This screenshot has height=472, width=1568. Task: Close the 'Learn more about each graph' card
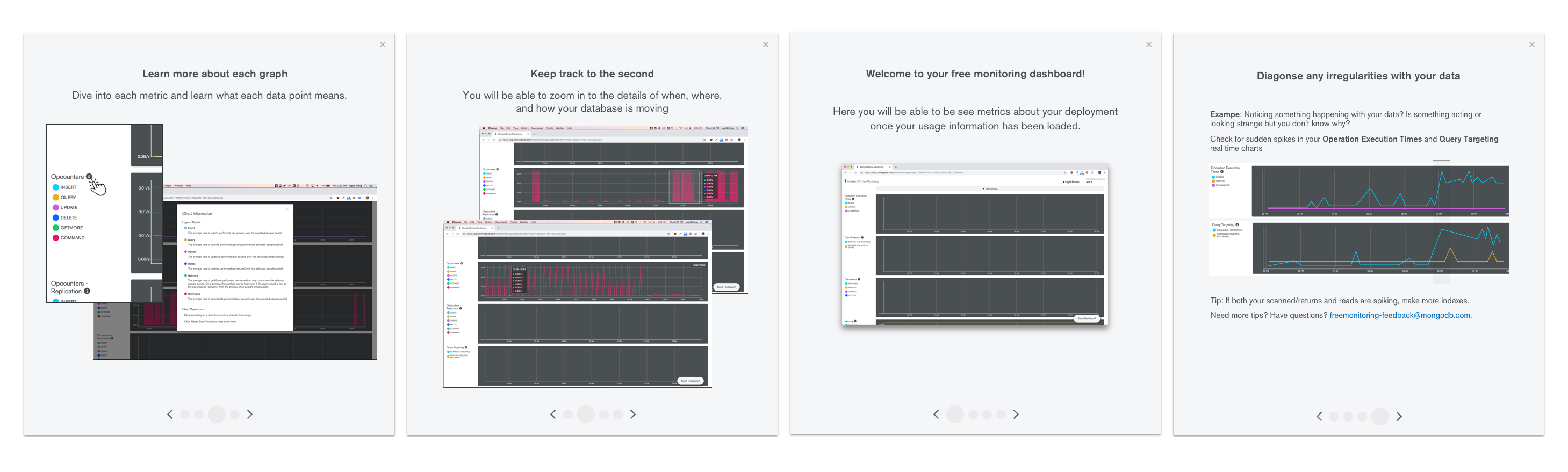[382, 45]
